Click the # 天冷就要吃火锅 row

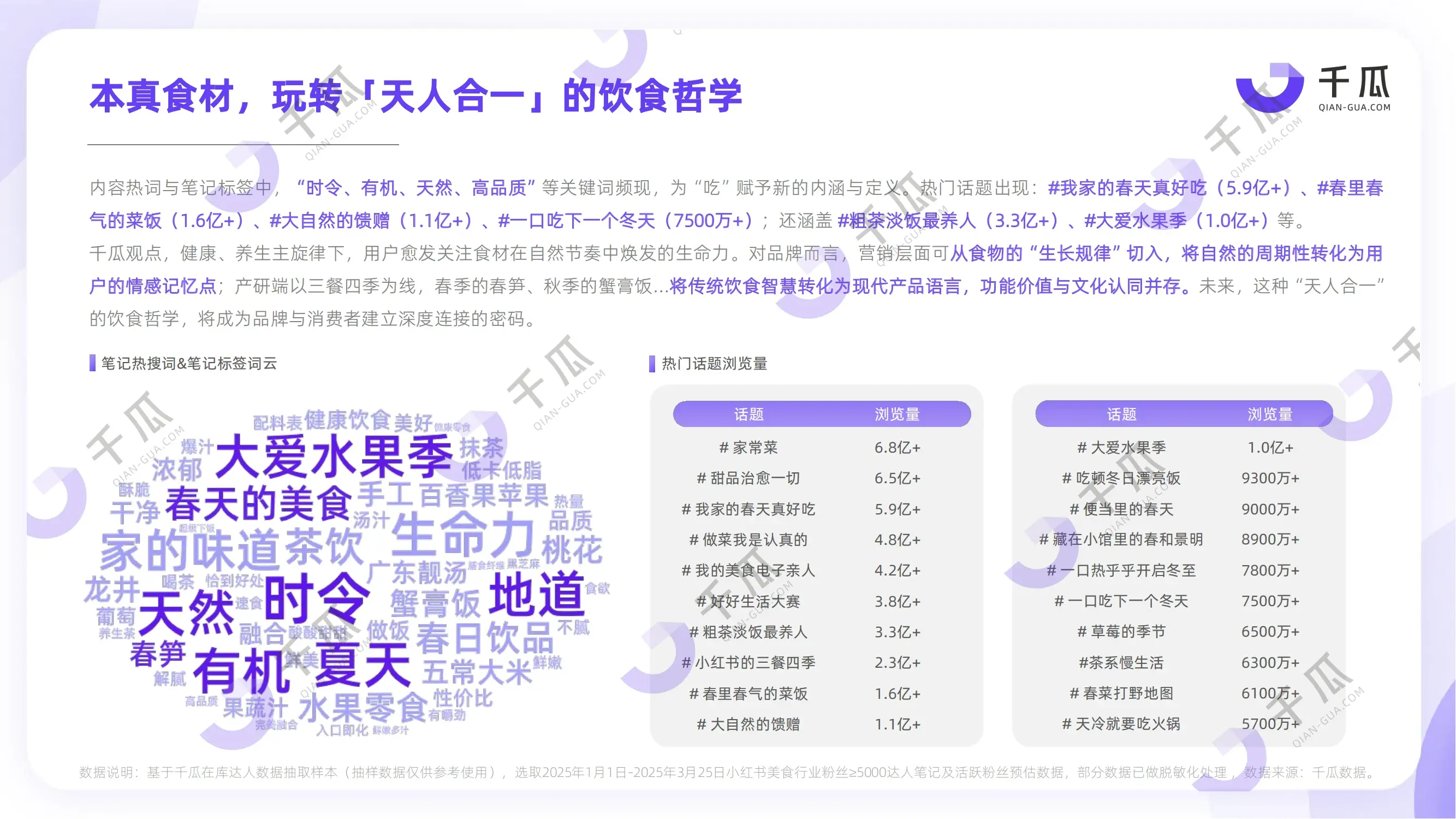click(x=1121, y=724)
